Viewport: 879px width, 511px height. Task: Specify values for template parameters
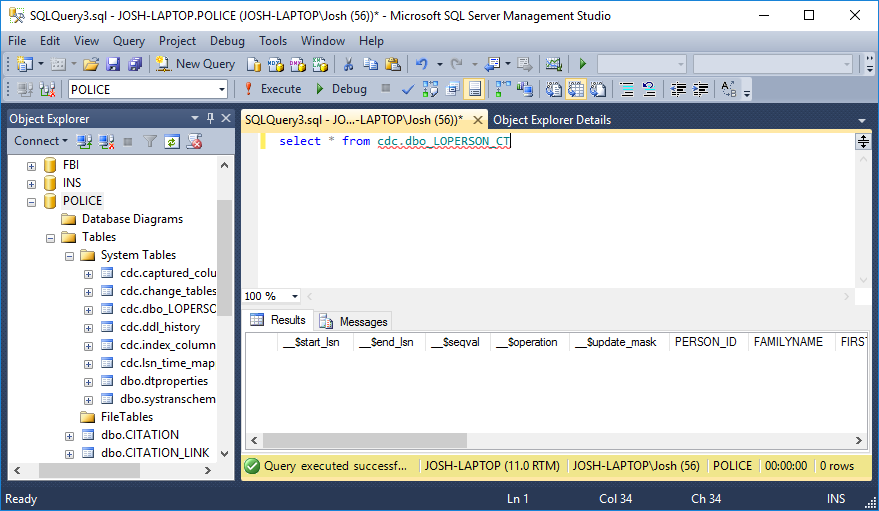[x=729, y=89]
